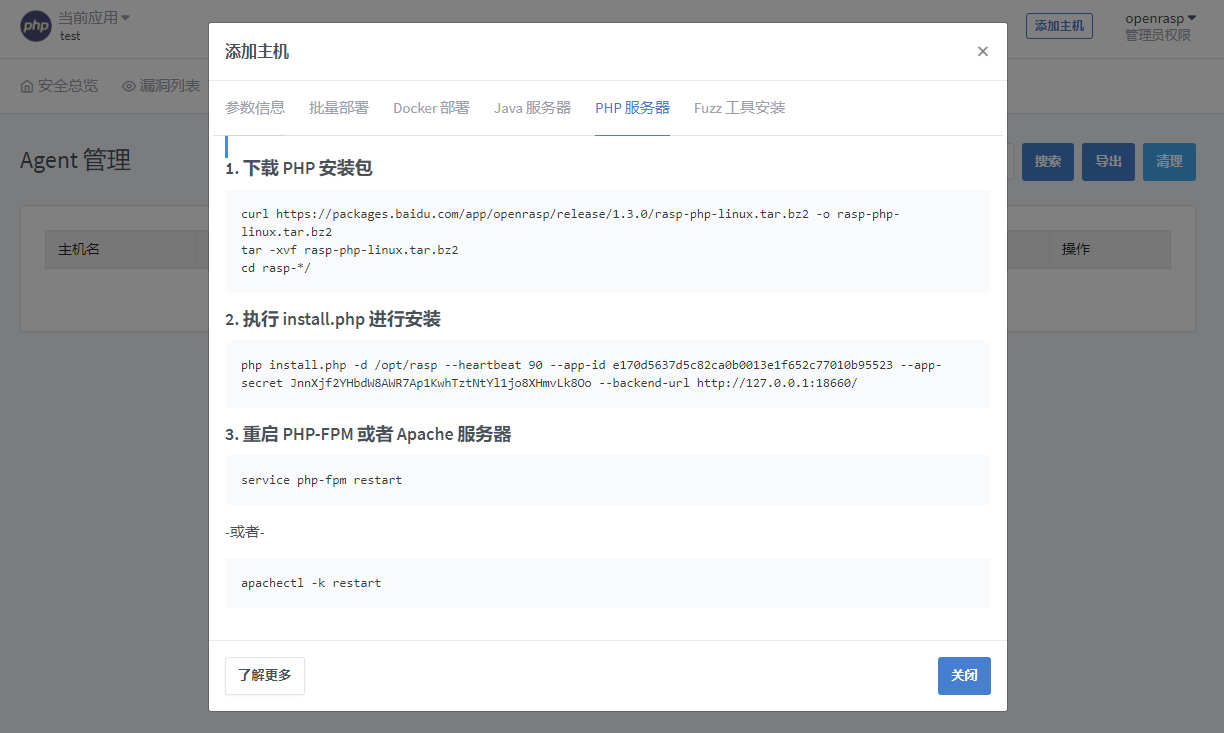Click the 添加主机 button in the header
Screen dimensions: 1224x733
pyautogui.click(x=1059, y=26)
